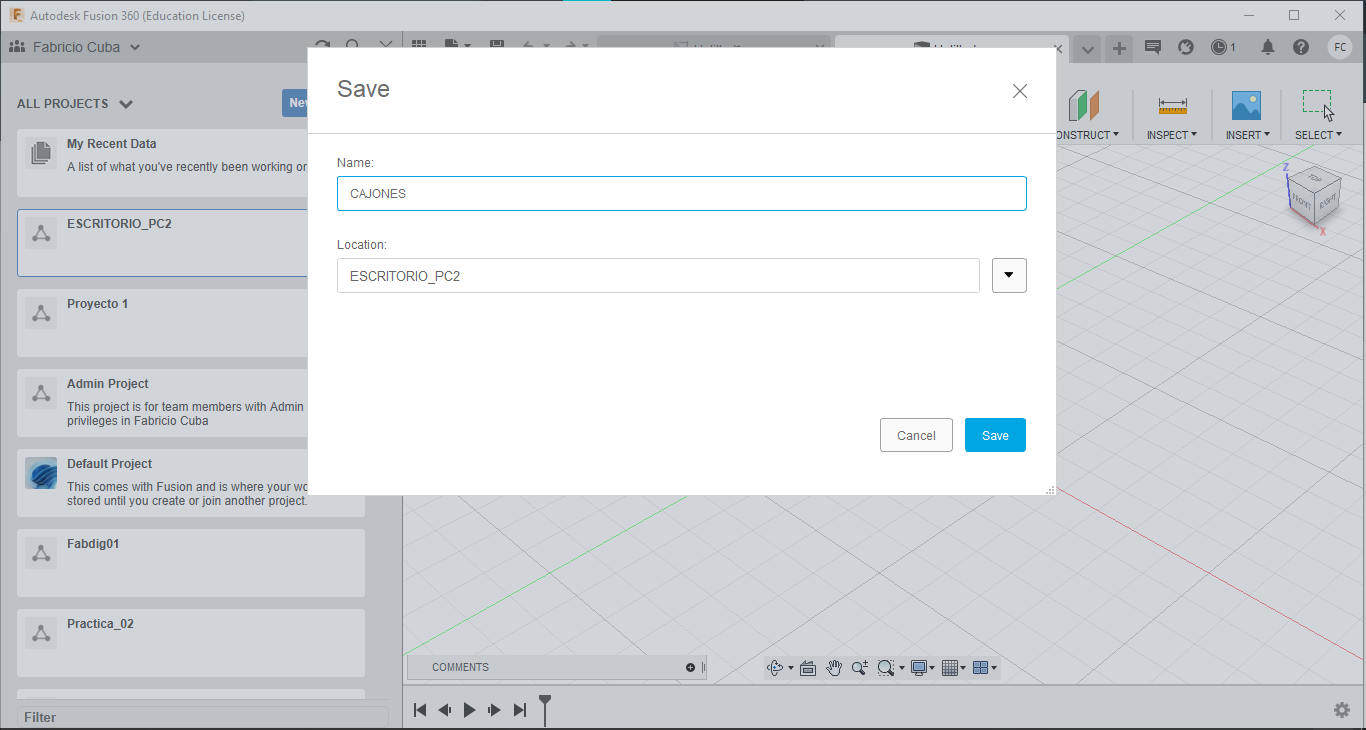Open the Data Panel grid icon
Image resolution: width=1366 pixels, height=730 pixels.
point(419,46)
